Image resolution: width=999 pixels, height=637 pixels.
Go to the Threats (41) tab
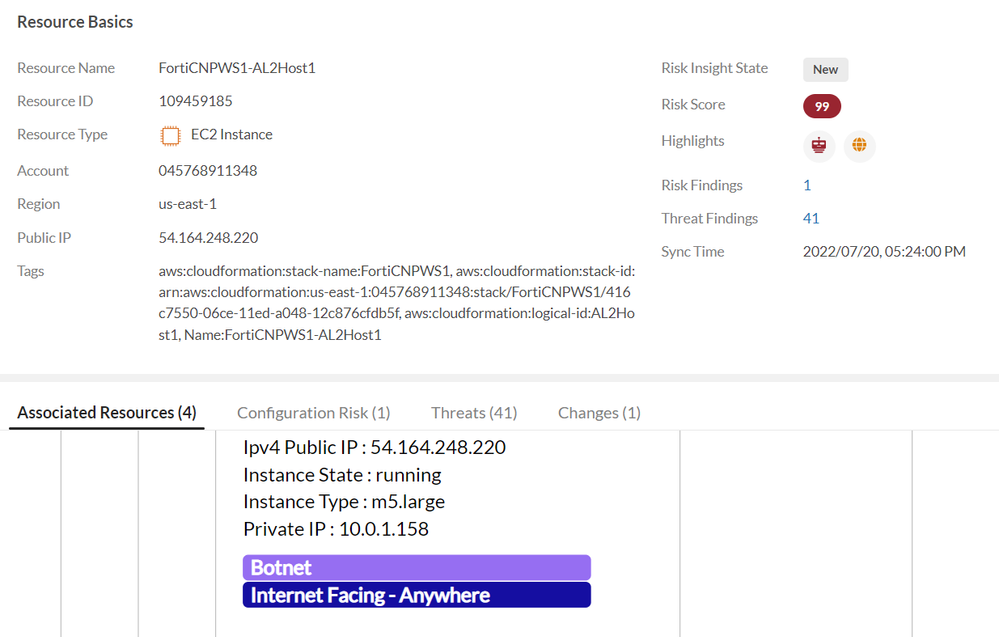[474, 413]
